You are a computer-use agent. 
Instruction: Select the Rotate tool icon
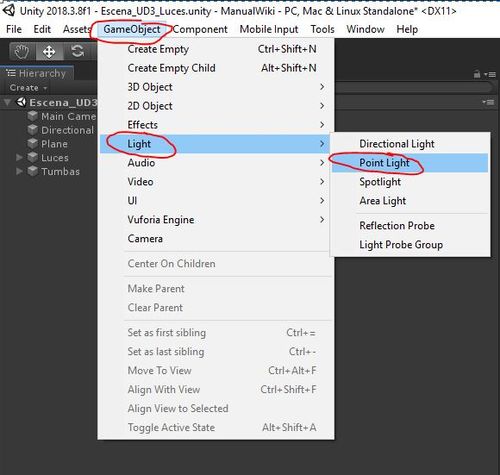(77, 52)
